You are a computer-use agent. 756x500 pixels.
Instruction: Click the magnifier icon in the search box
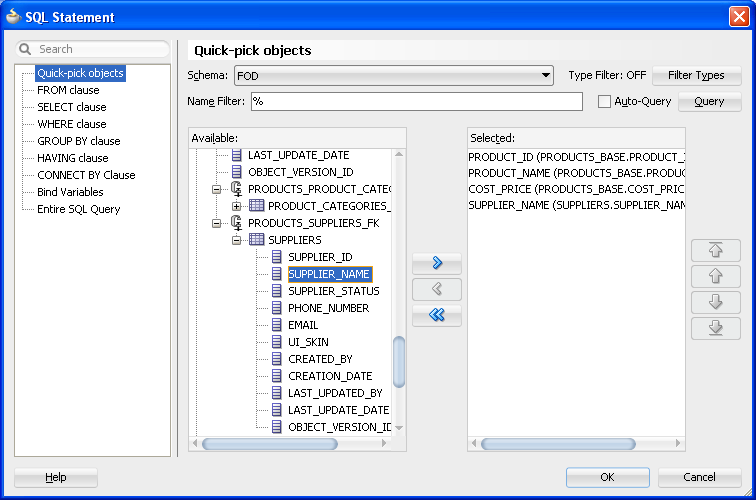[x=25, y=49]
